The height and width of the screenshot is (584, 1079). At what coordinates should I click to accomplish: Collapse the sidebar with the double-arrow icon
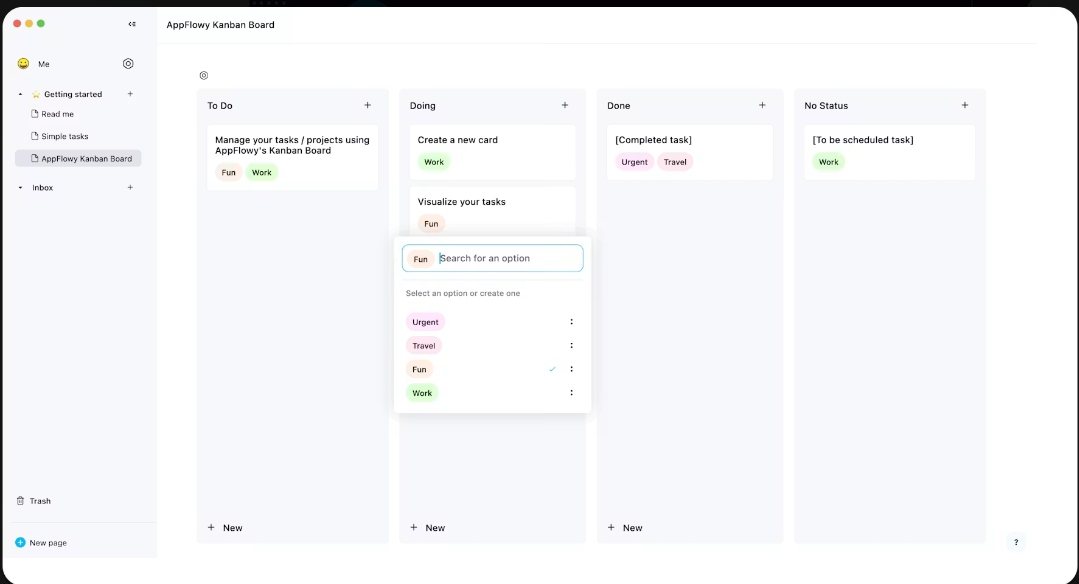[x=132, y=24]
